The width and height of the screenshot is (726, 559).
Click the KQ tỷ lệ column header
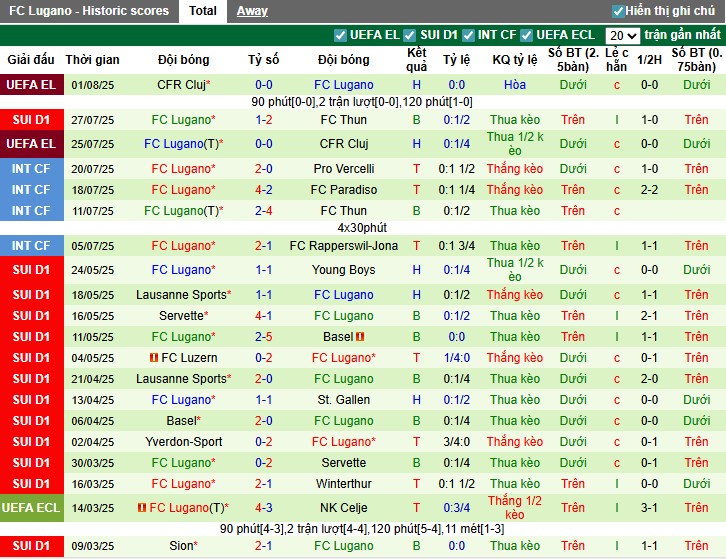pyautogui.click(x=515, y=60)
